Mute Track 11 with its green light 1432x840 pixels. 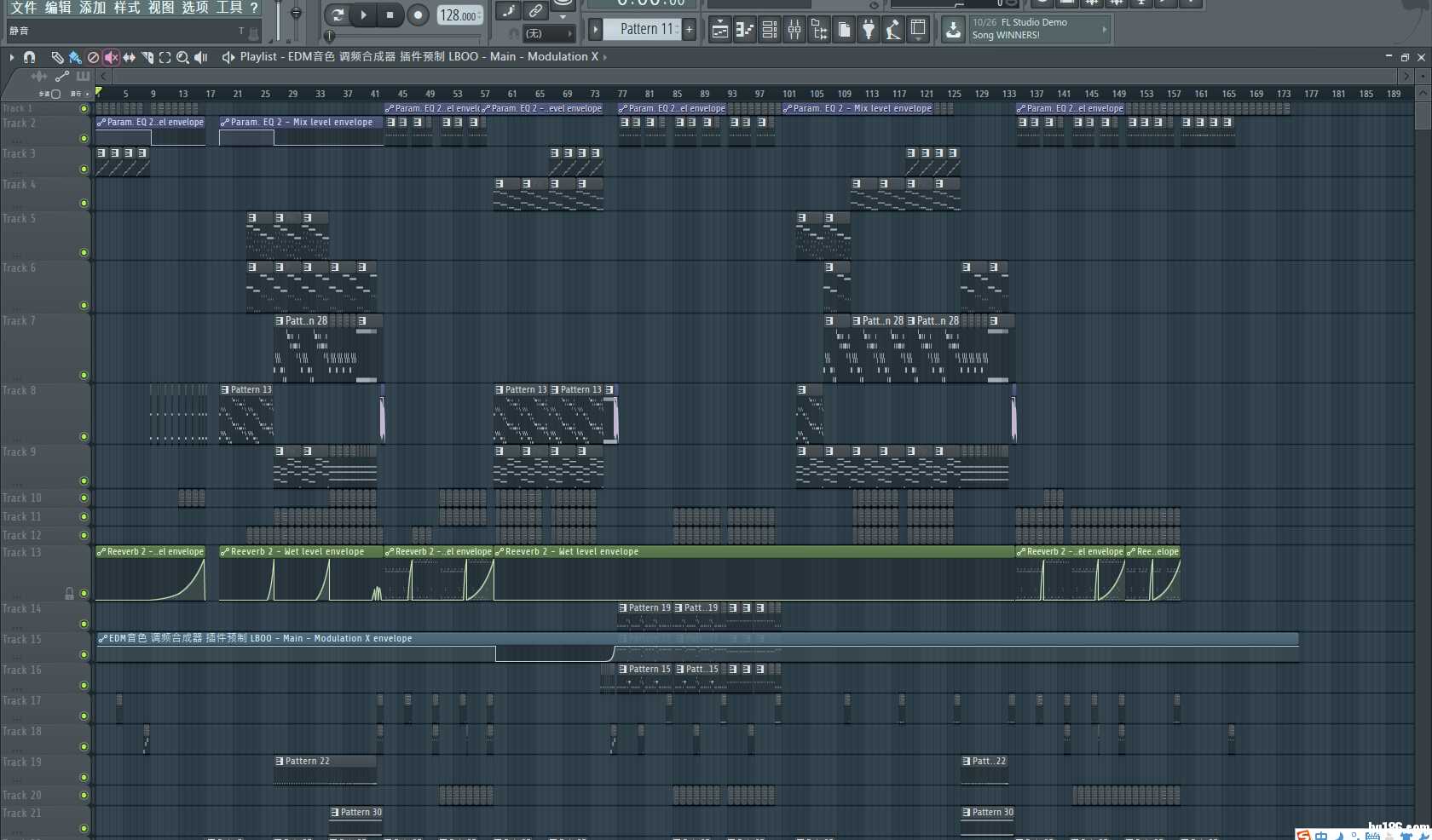click(84, 516)
